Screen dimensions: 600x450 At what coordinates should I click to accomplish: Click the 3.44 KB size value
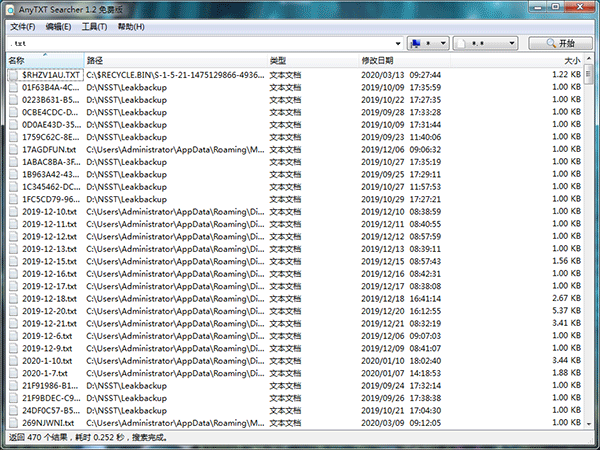point(566,360)
